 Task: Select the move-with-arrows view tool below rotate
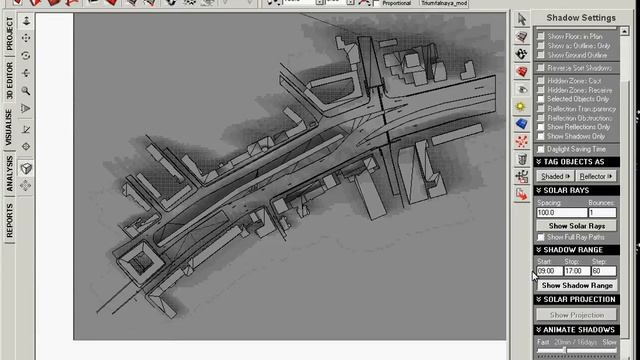(x=26, y=73)
